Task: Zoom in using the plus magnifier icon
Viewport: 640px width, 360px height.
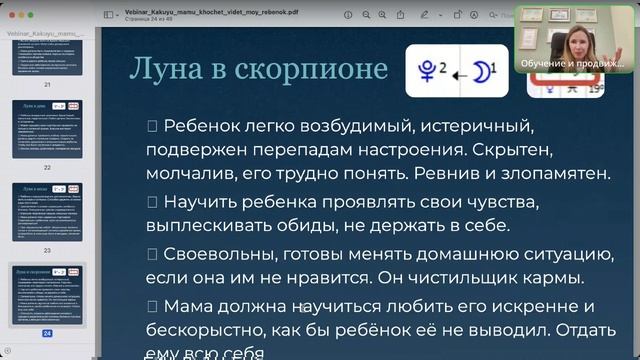Action: [382, 15]
